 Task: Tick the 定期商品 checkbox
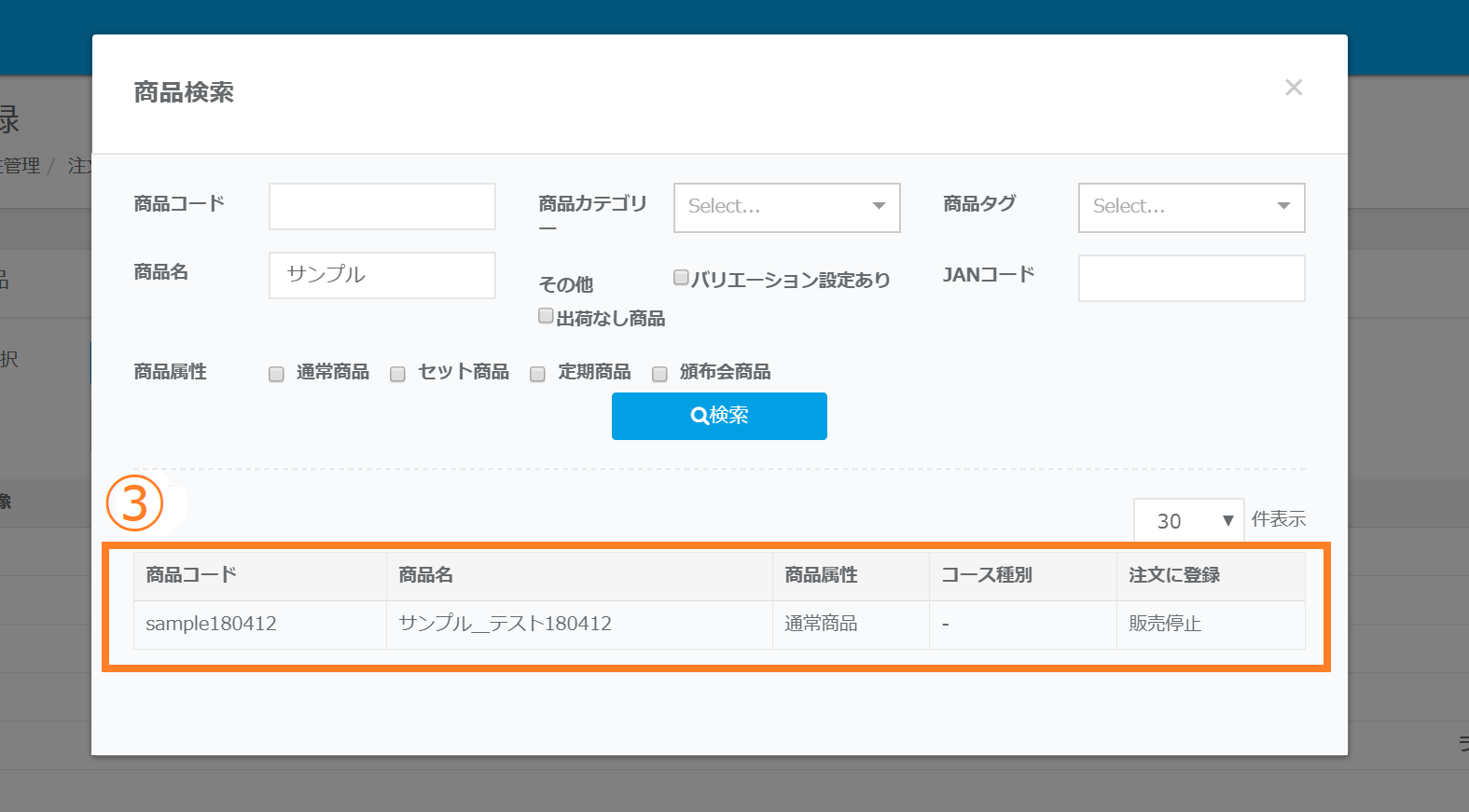coord(537,374)
